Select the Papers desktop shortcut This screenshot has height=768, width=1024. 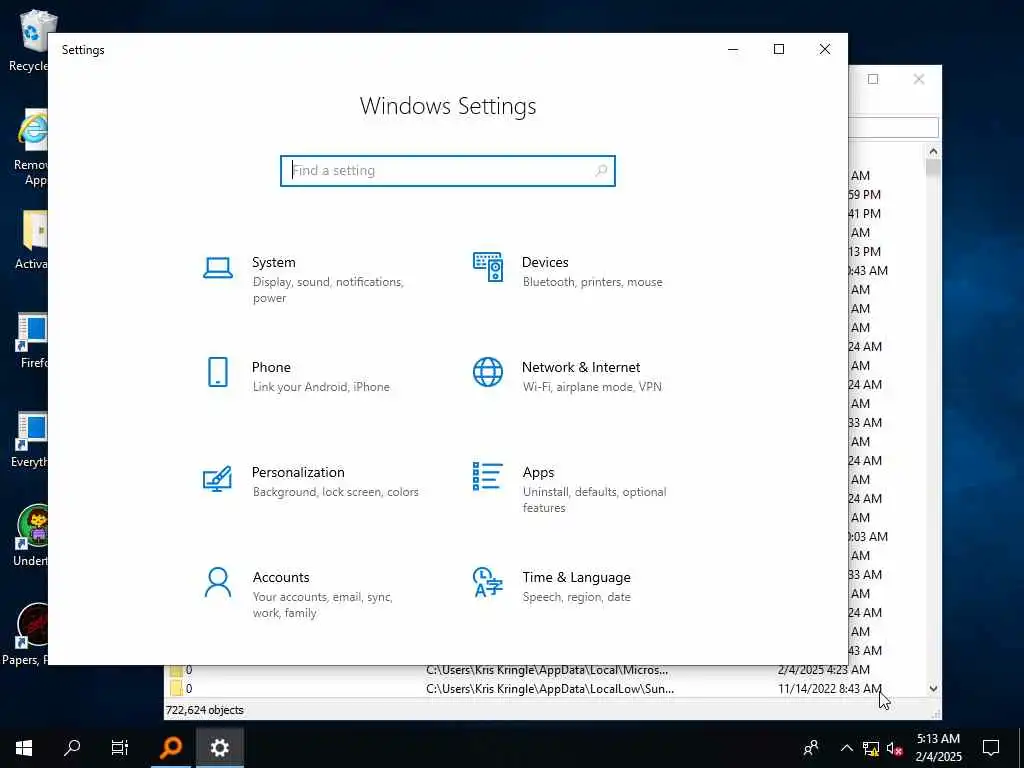(x=26, y=635)
